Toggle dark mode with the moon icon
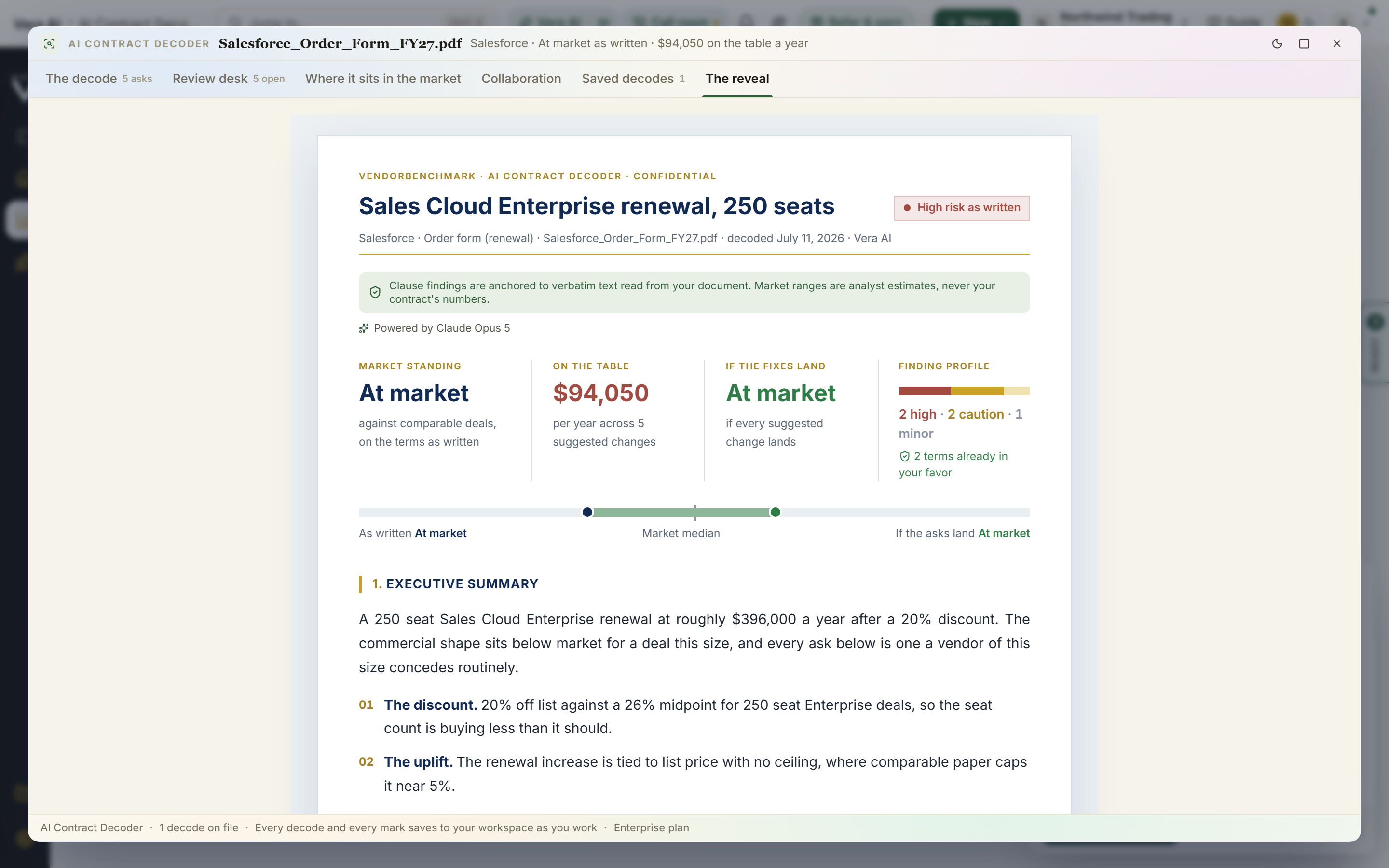Screen dimensions: 1389x868 [x=1277, y=43]
